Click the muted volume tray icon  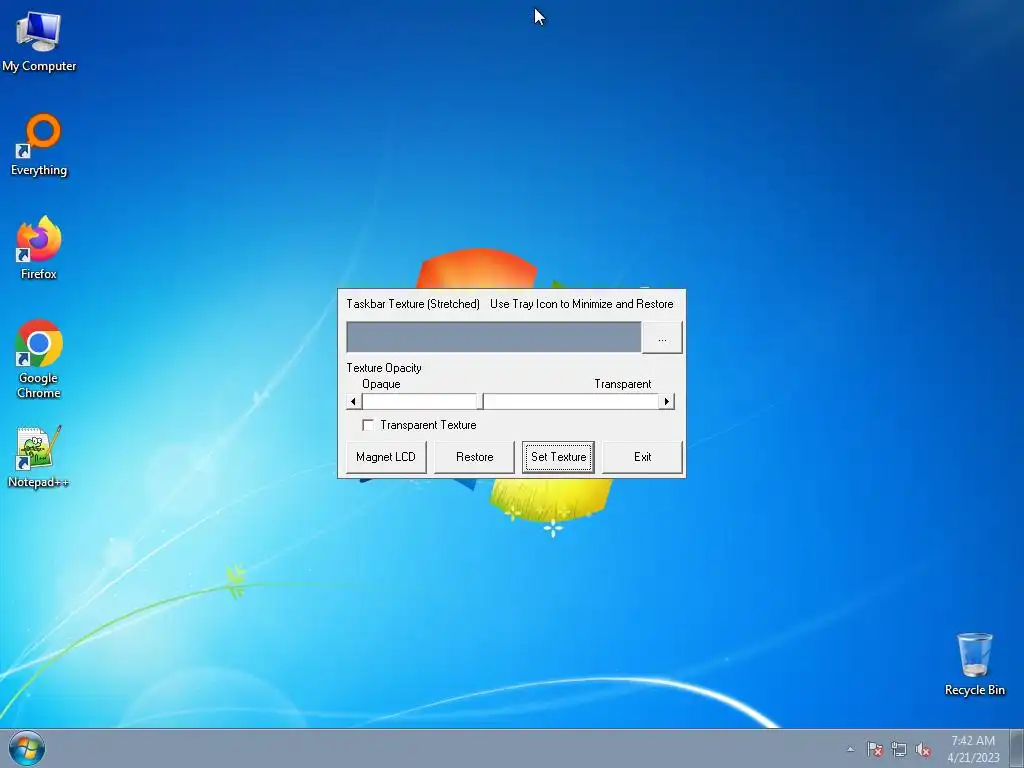[923, 750]
